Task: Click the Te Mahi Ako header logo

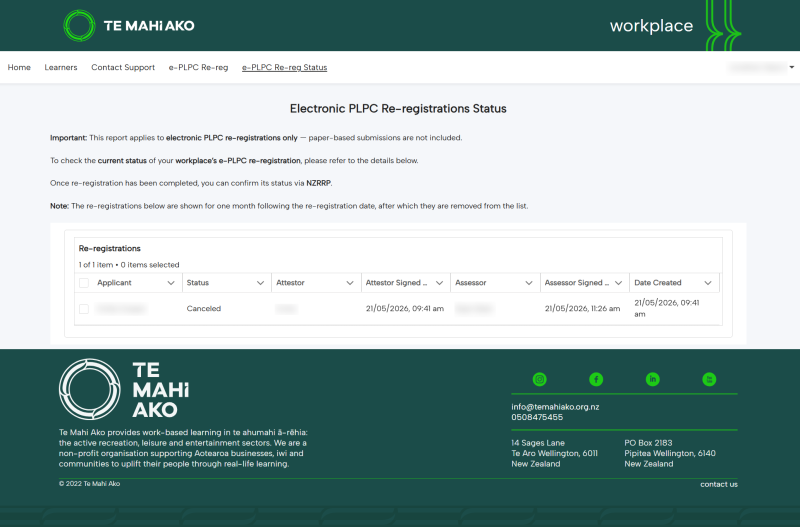Action: 129,26
